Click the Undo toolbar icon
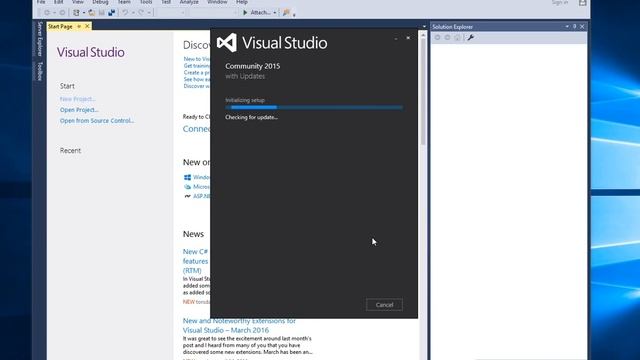Image resolution: width=640 pixels, height=360 pixels. click(125, 13)
